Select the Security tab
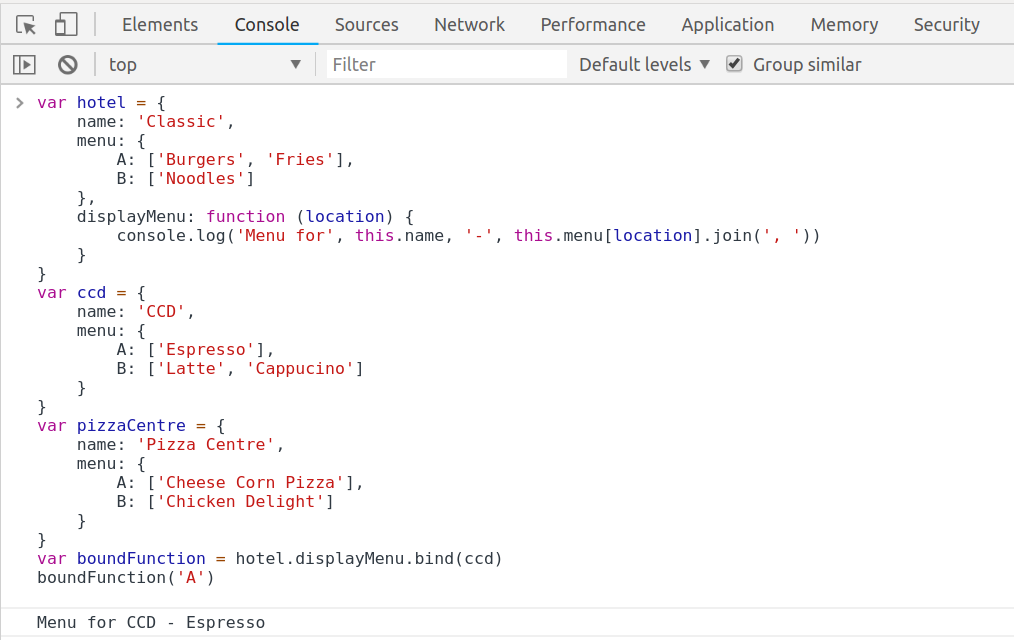The height and width of the screenshot is (640, 1014). pyautogui.click(x=946, y=25)
